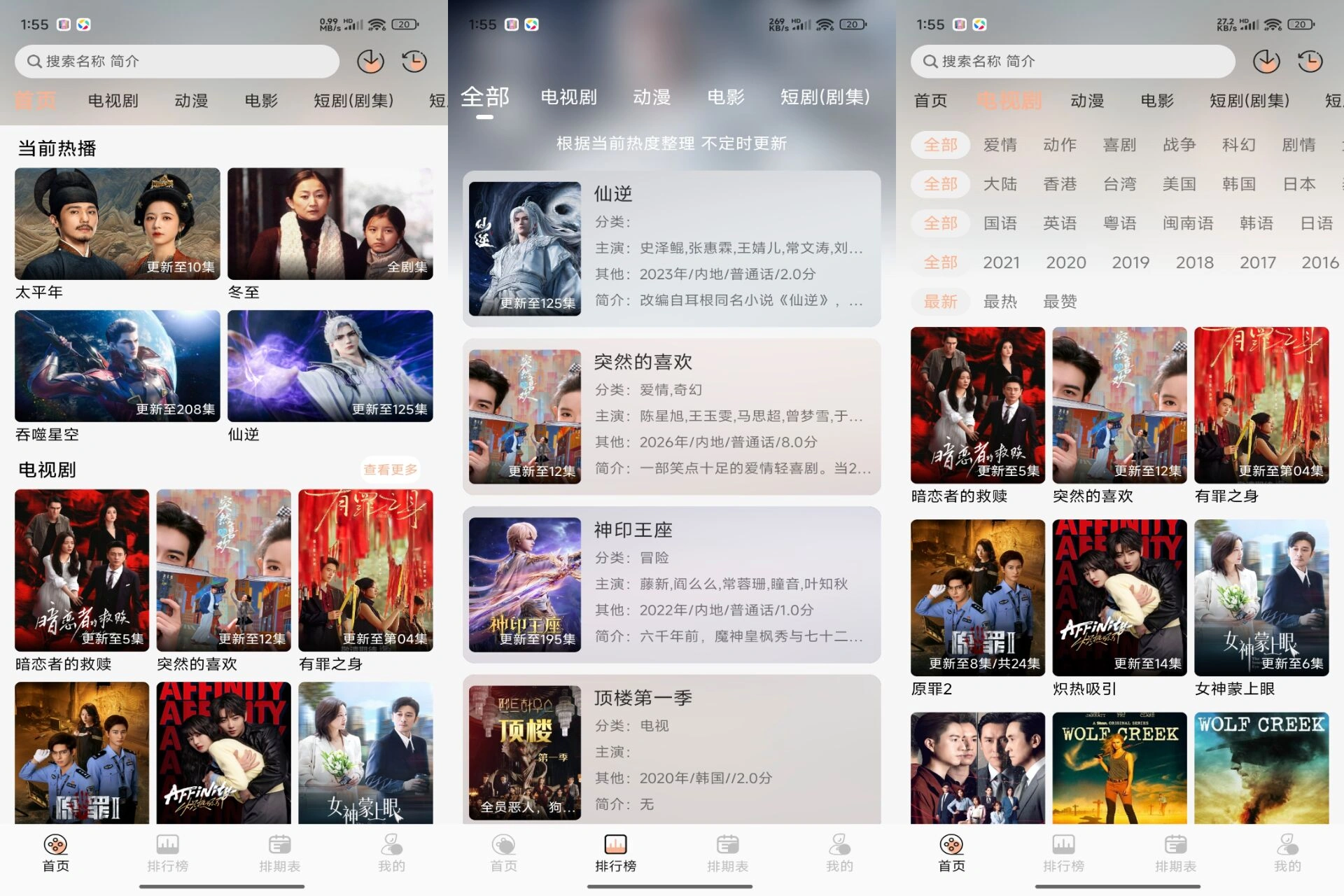This screenshot has width=1344, height=896.
Task: Filter dramas by 爱情 genre
Action: tap(1000, 145)
